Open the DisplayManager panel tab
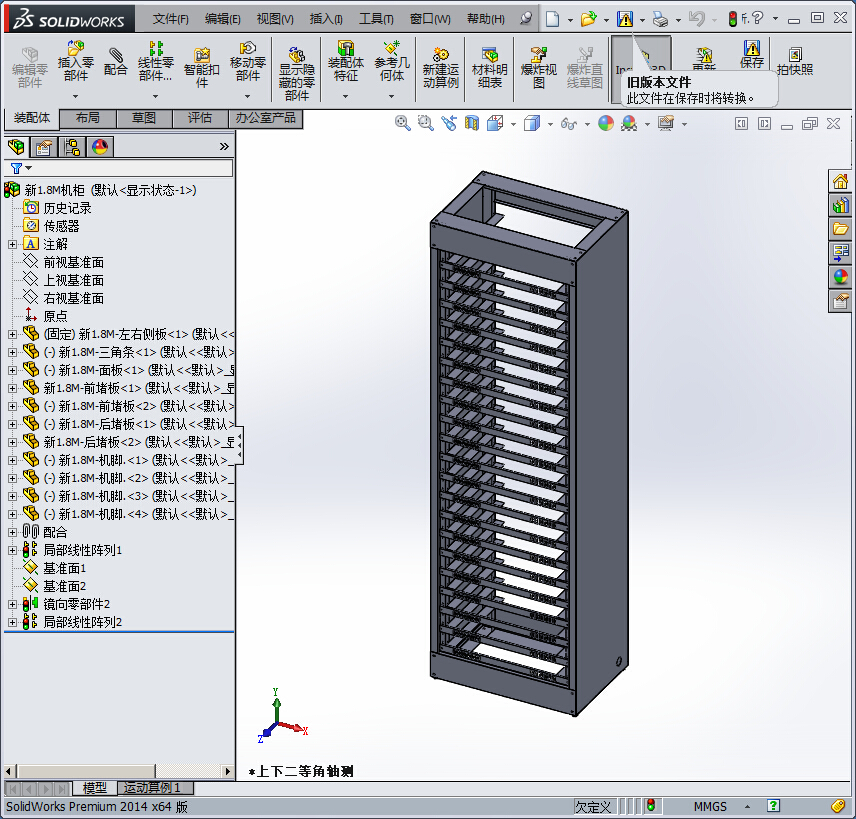Screen dimensions: 856x819 point(100,147)
